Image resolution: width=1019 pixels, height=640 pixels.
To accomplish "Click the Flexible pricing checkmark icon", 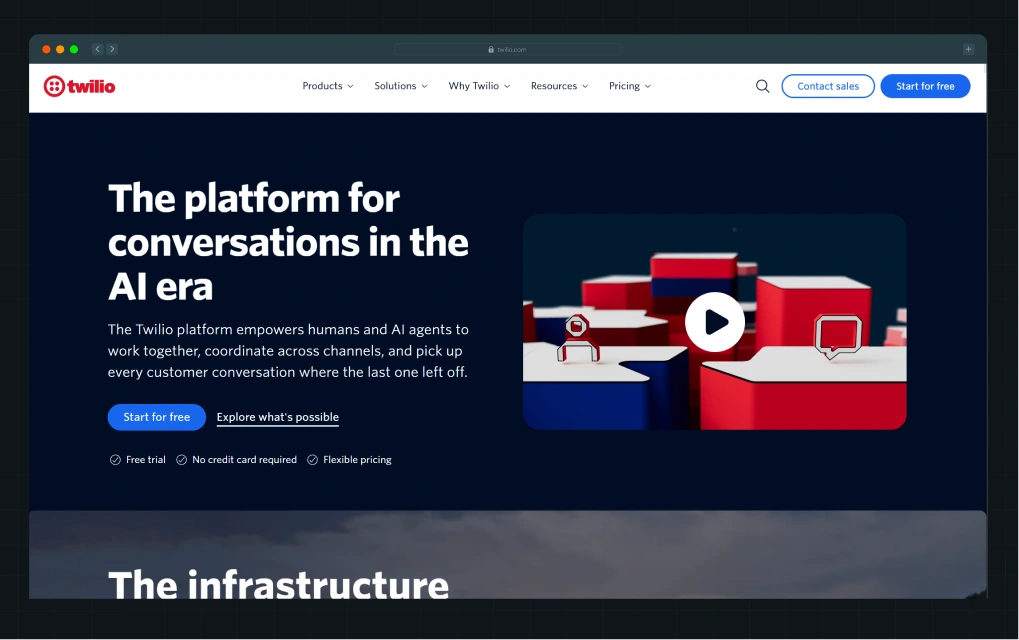I will click(x=312, y=459).
